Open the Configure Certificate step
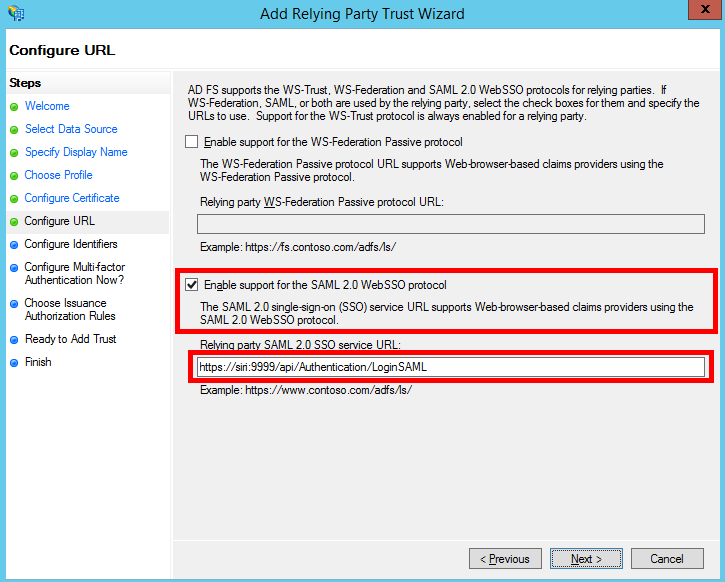Screen dimensions: 725x582 72,198
